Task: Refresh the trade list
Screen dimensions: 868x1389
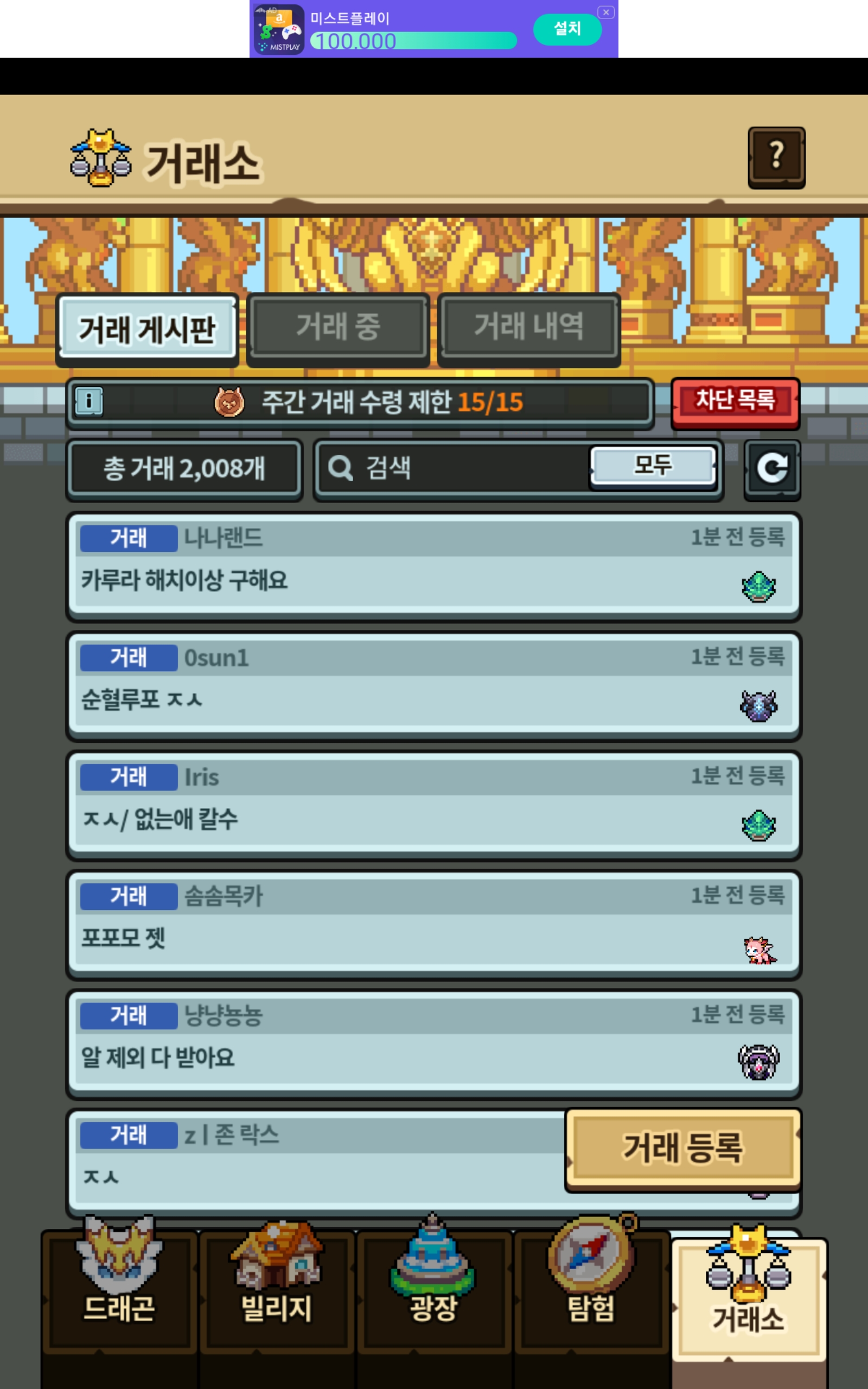Action: click(x=772, y=469)
